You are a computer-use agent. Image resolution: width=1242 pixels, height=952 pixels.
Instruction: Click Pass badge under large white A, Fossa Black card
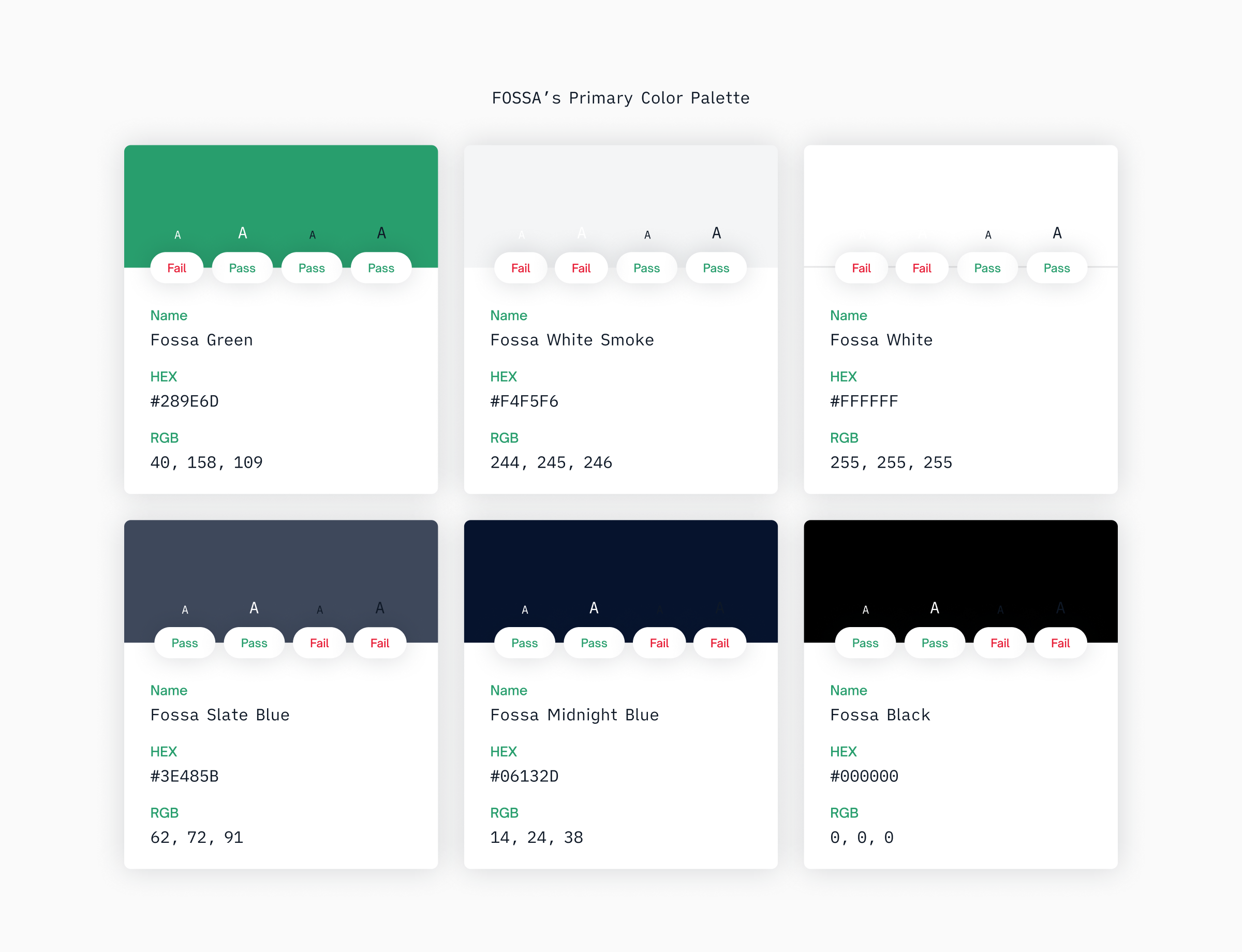[x=935, y=643]
